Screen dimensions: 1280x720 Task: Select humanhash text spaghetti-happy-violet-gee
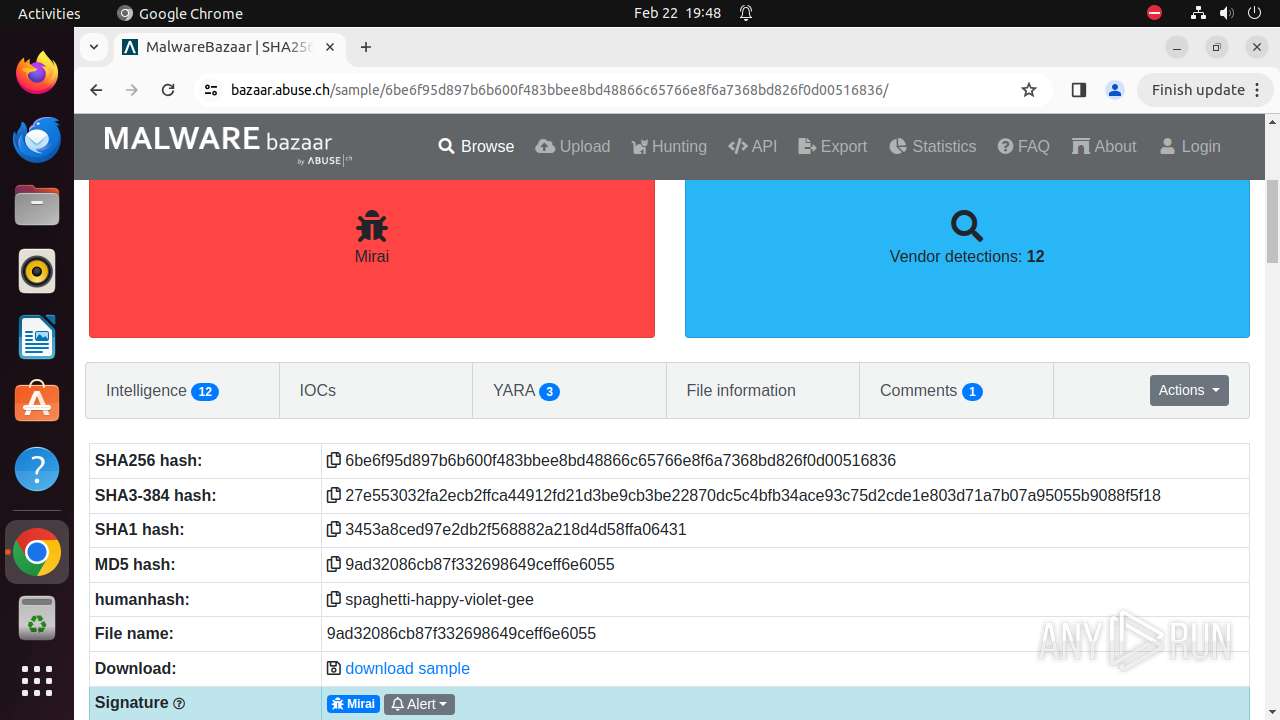439,600
